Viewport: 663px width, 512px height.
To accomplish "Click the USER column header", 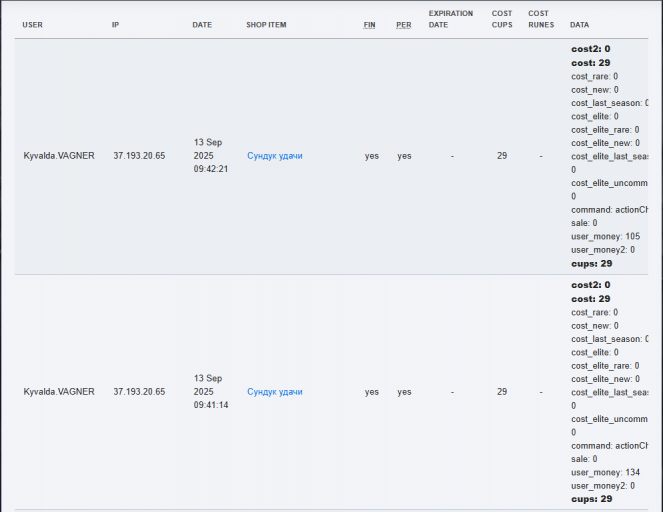I will click(33, 25).
